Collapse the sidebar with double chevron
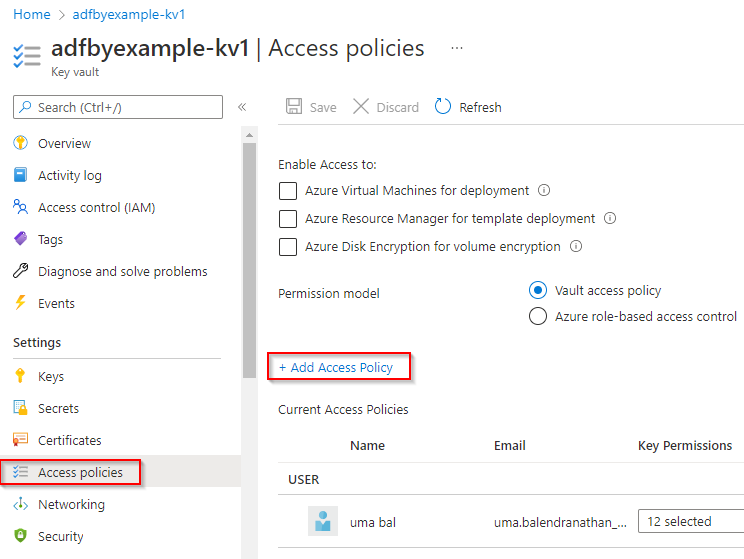This screenshot has width=744, height=559. (242, 107)
